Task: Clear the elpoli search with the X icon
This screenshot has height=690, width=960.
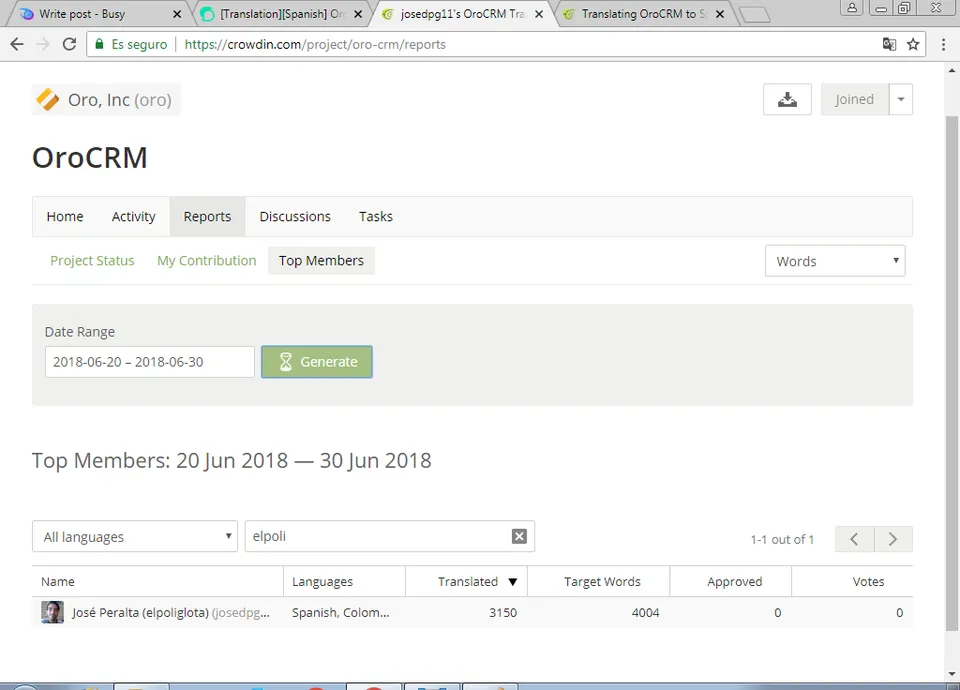Action: 519,536
